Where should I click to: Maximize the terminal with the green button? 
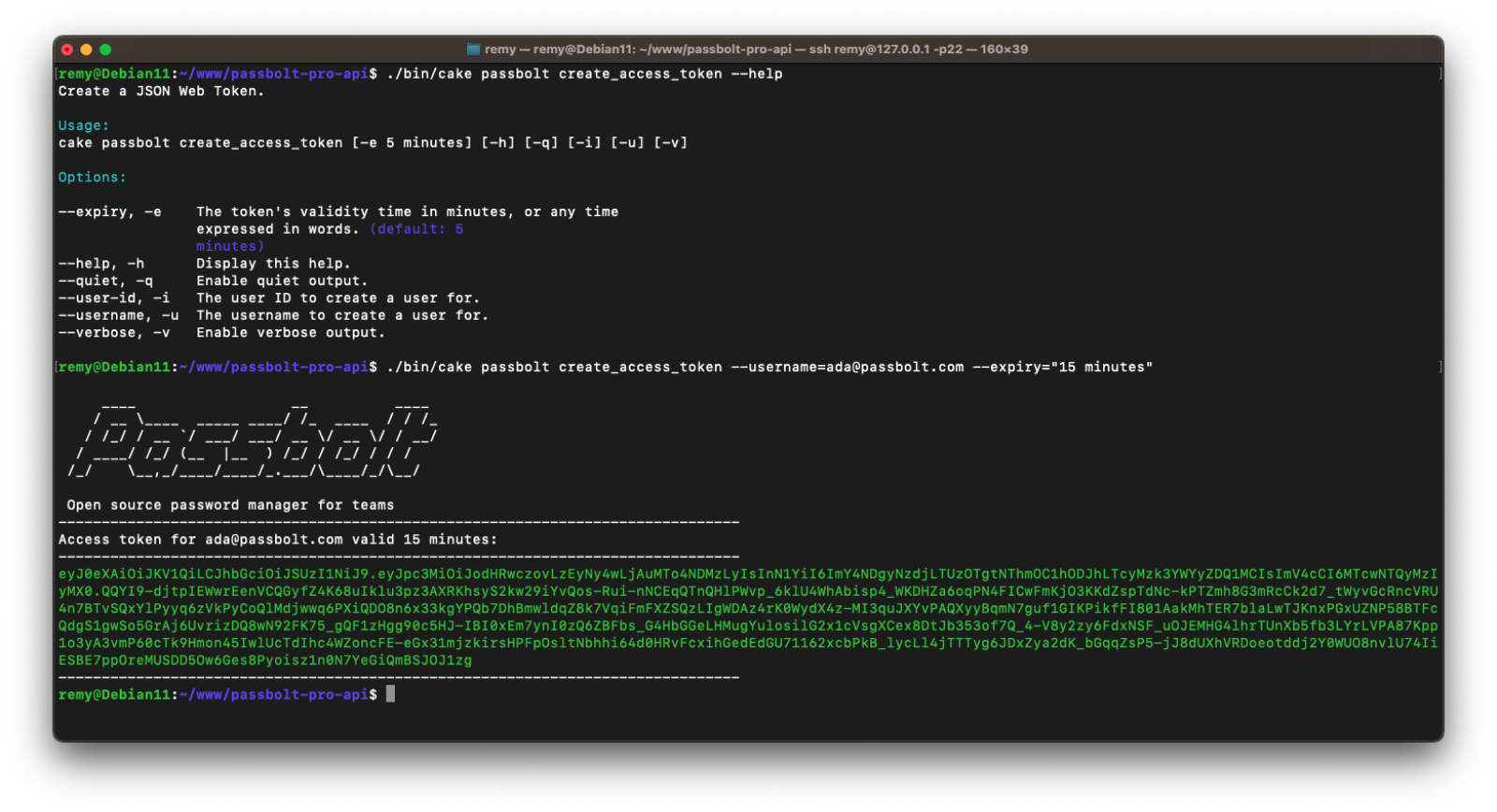pyautogui.click(x=106, y=50)
